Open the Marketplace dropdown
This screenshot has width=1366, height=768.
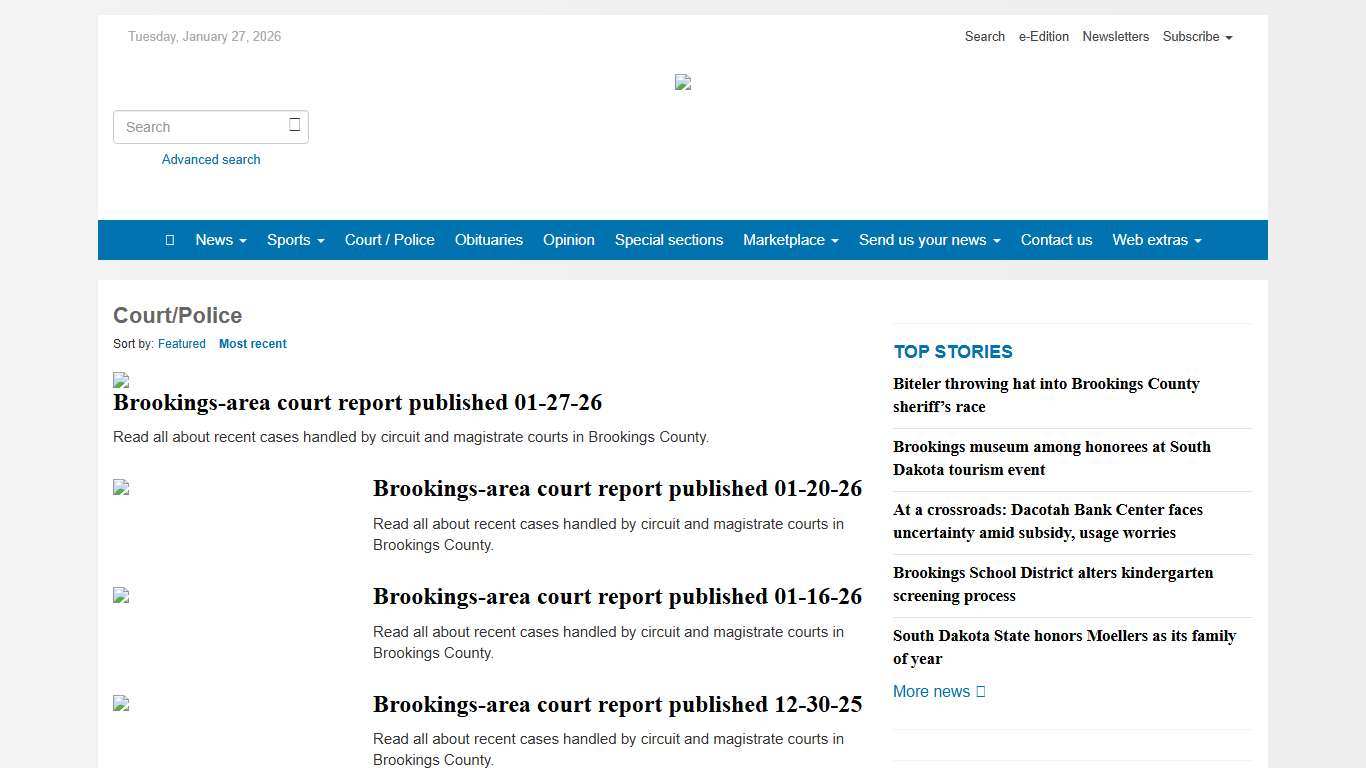(x=790, y=240)
